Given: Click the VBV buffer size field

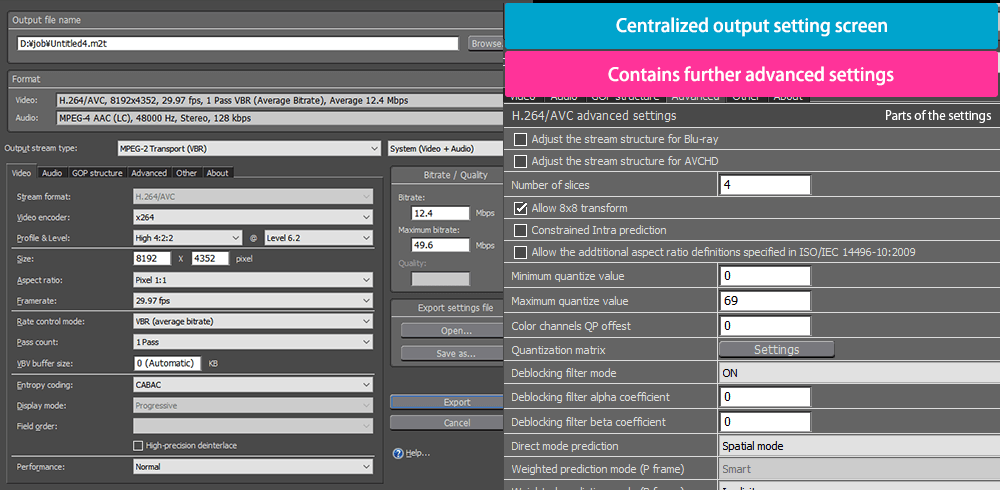Looking at the screenshot, I should point(167,363).
